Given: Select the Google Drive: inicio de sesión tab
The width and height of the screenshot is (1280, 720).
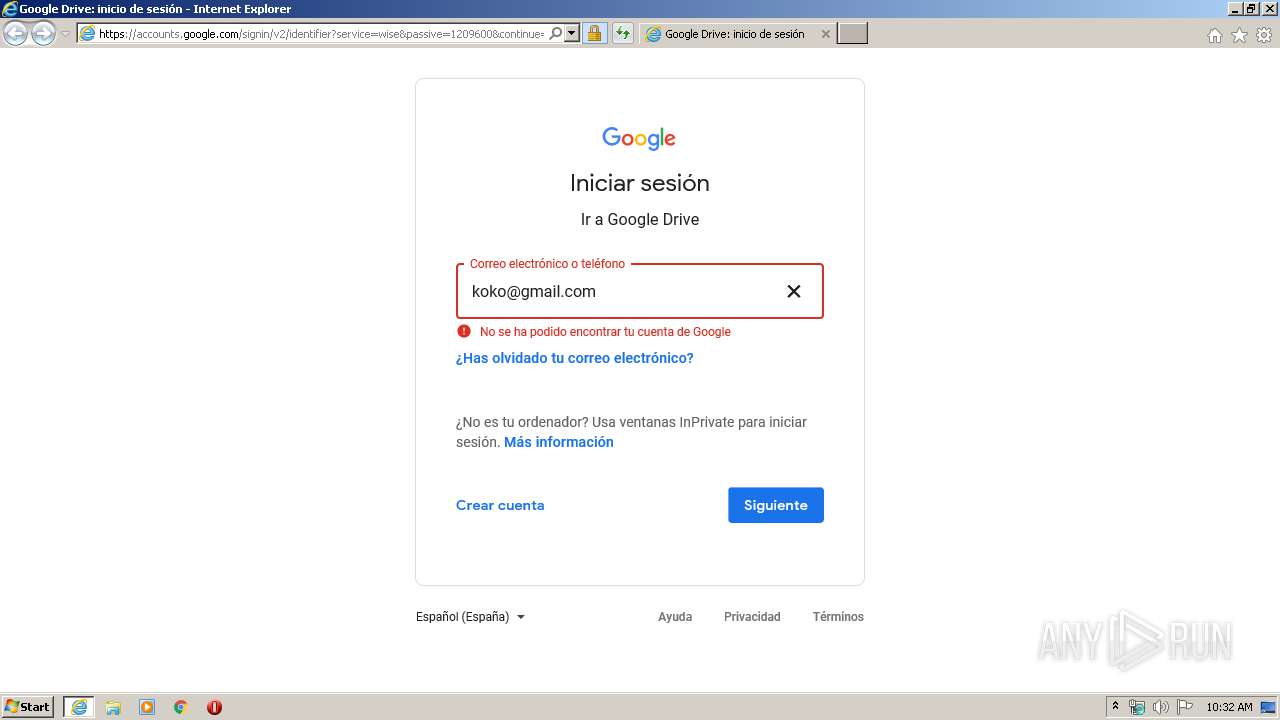Looking at the screenshot, I should [735, 34].
